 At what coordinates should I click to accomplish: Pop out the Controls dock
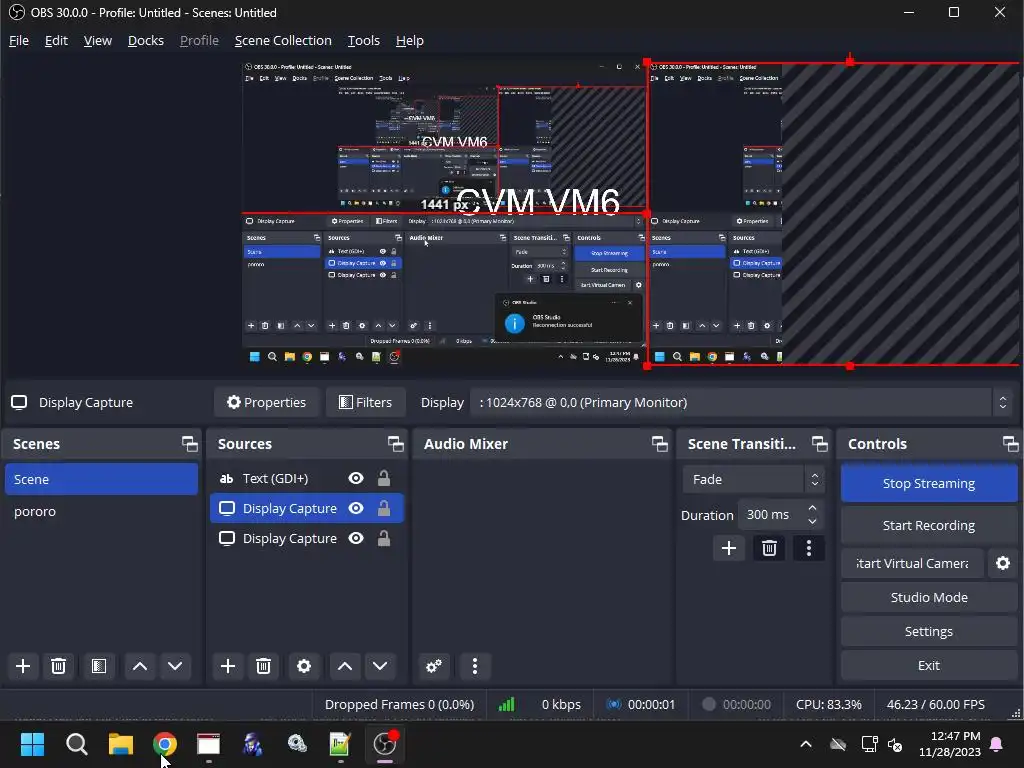[1010, 444]
